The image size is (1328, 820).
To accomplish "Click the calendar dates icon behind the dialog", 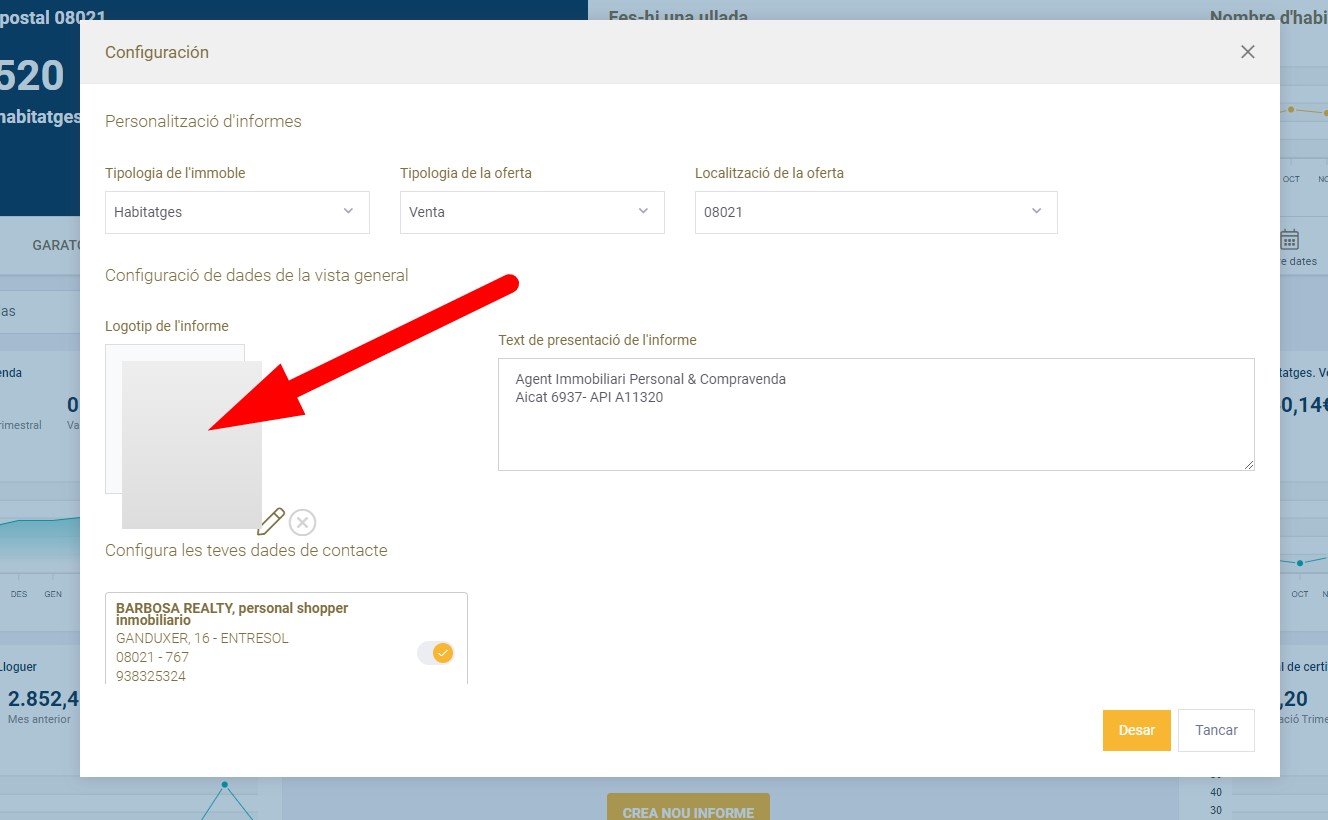I will pos(1290,240).
